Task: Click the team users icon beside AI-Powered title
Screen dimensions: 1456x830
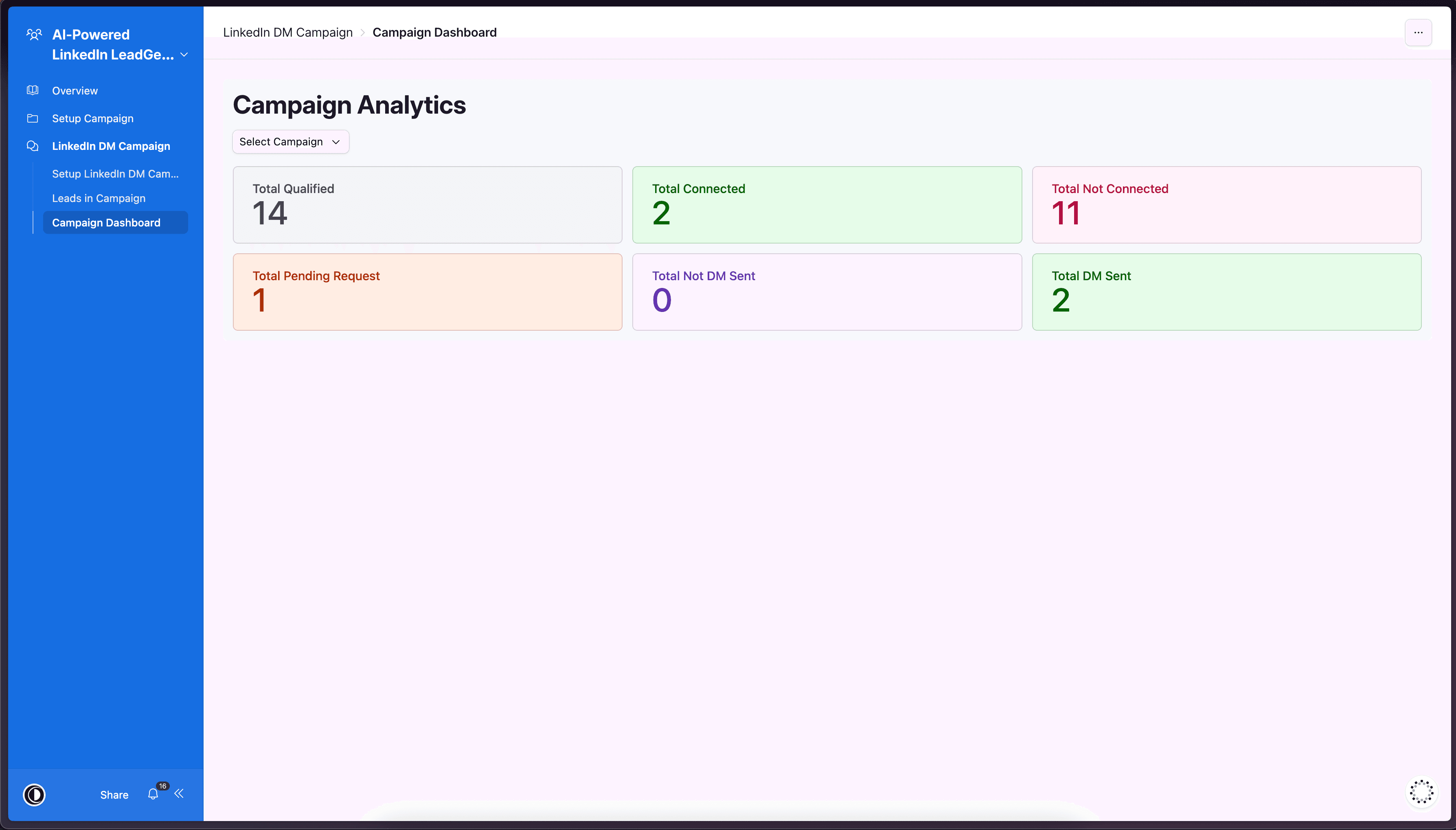Action: [34, 35]
